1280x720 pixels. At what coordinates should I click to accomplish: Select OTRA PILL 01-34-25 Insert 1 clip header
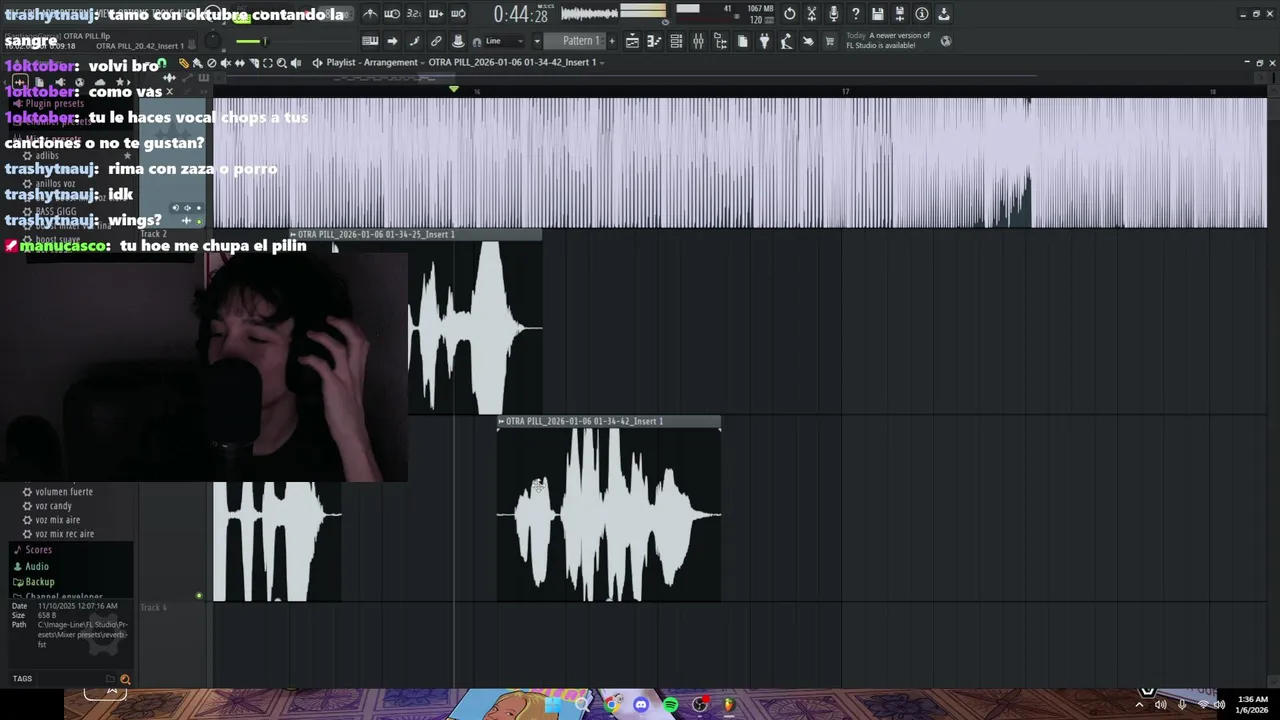(415, 234)
